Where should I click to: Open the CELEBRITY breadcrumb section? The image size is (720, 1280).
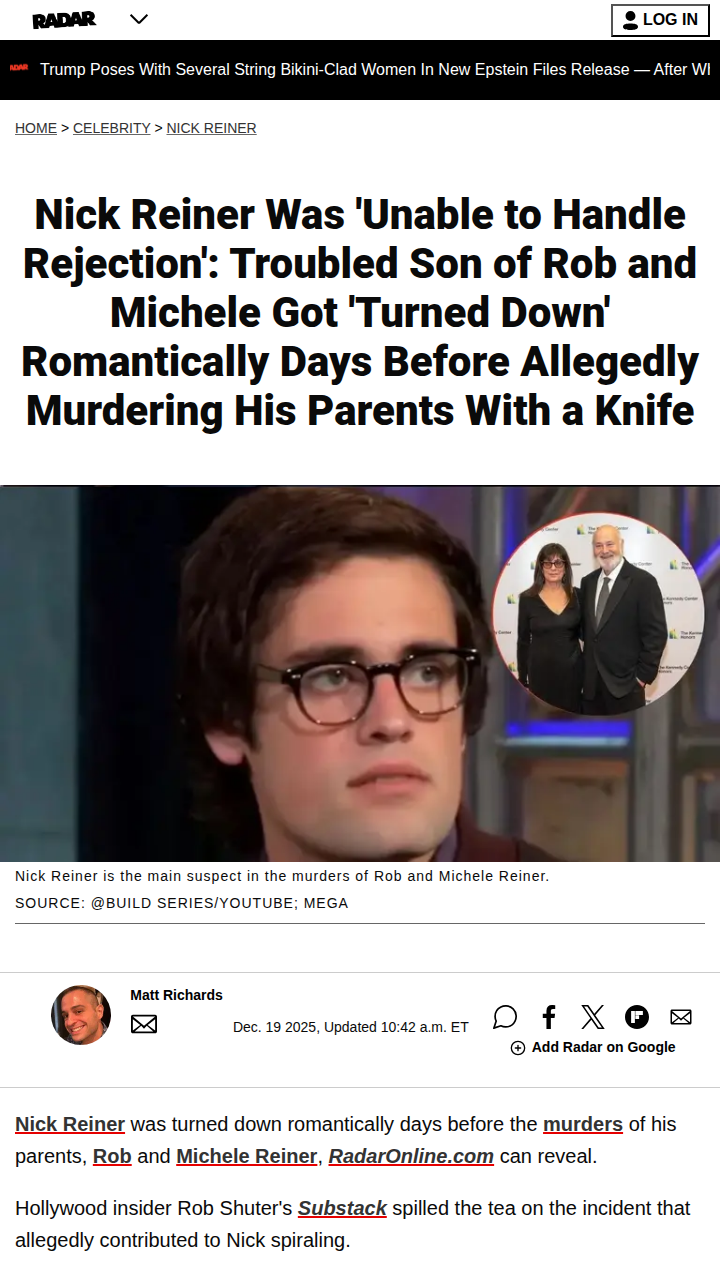click(x=112, y=128)
